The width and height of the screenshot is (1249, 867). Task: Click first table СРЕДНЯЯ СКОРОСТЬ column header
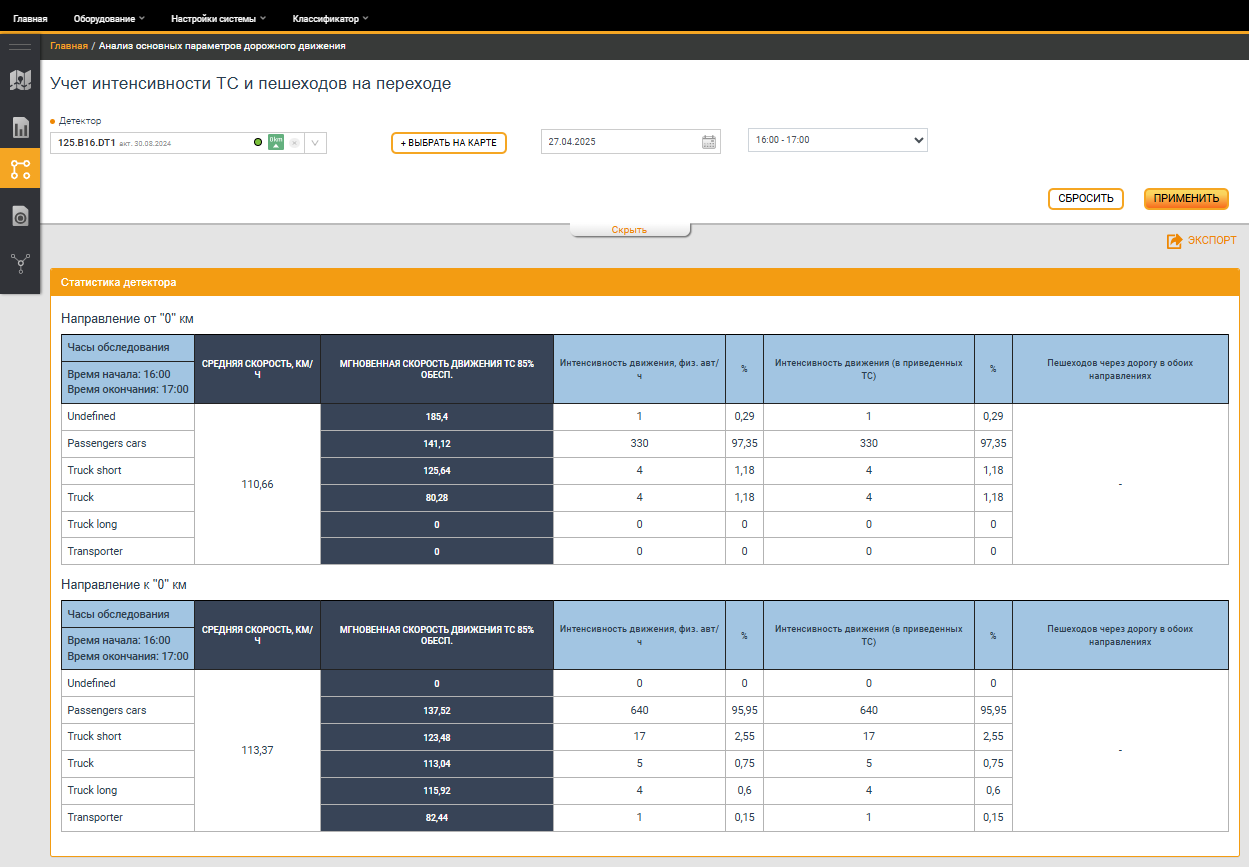click(257, 369)
